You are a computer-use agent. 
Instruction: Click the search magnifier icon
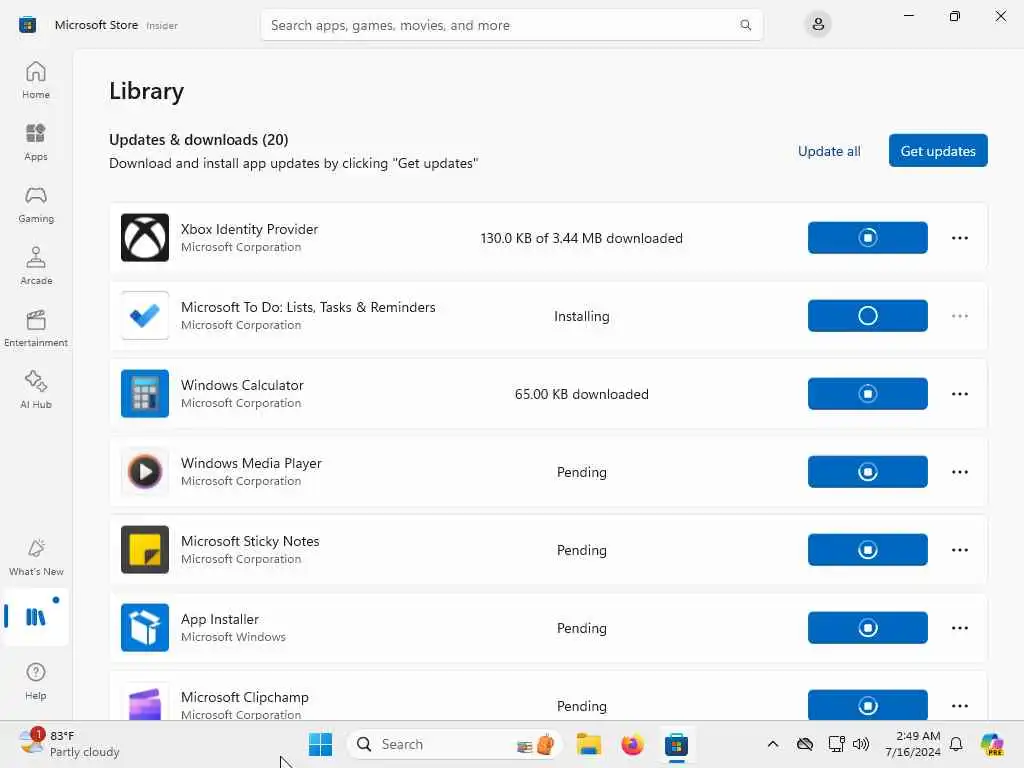745,25
